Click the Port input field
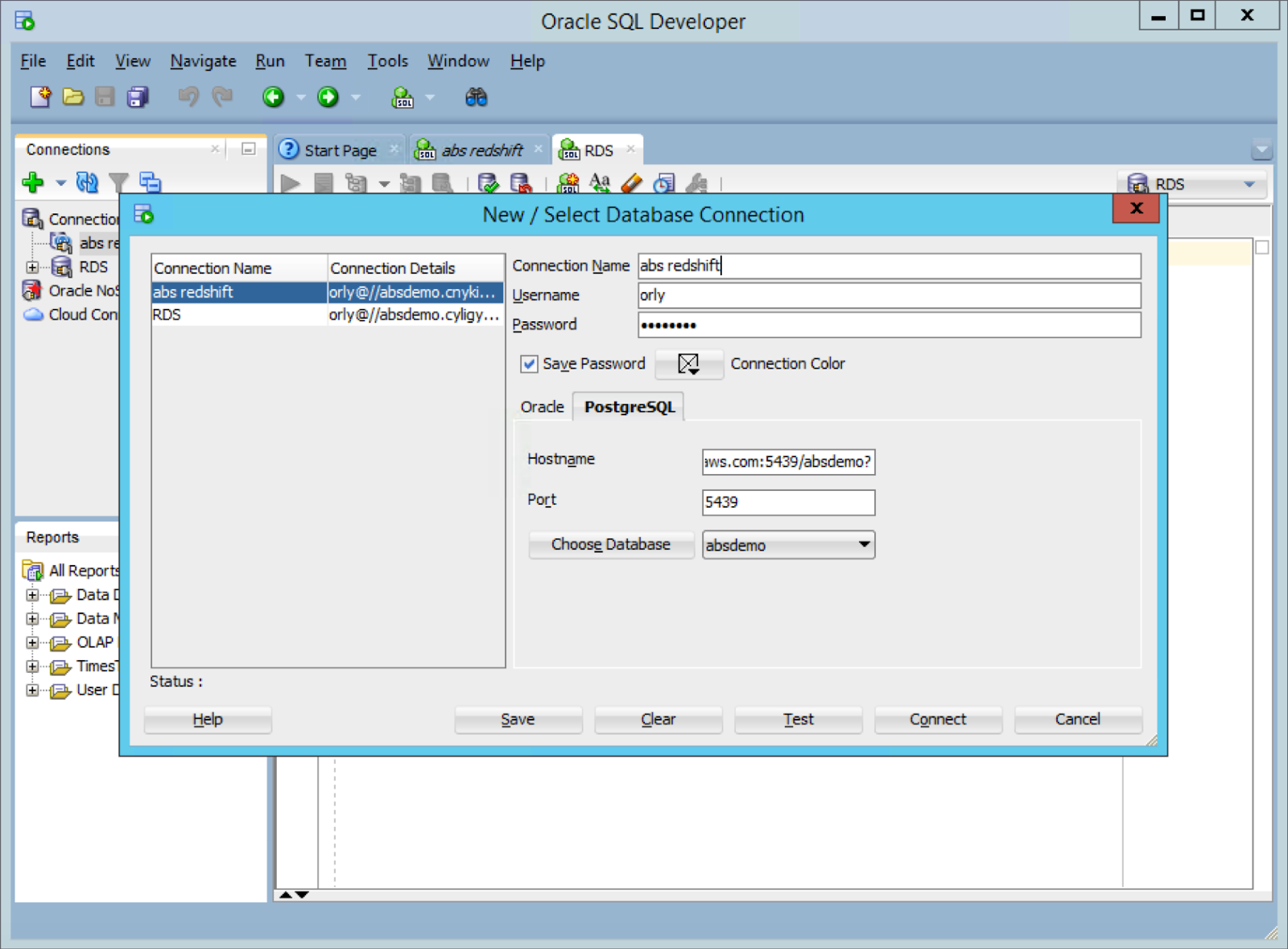1288x949 pixels. click(788, 502)
